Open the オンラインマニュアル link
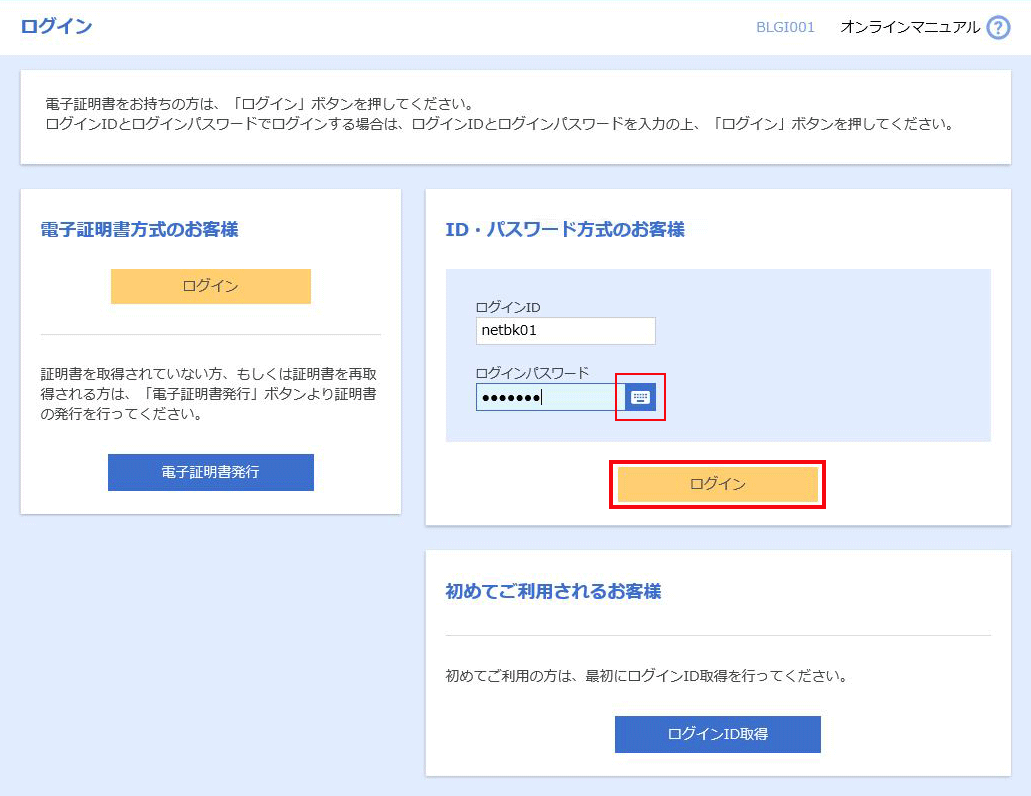Screen dimensions: 1031x796 [909, 28]
